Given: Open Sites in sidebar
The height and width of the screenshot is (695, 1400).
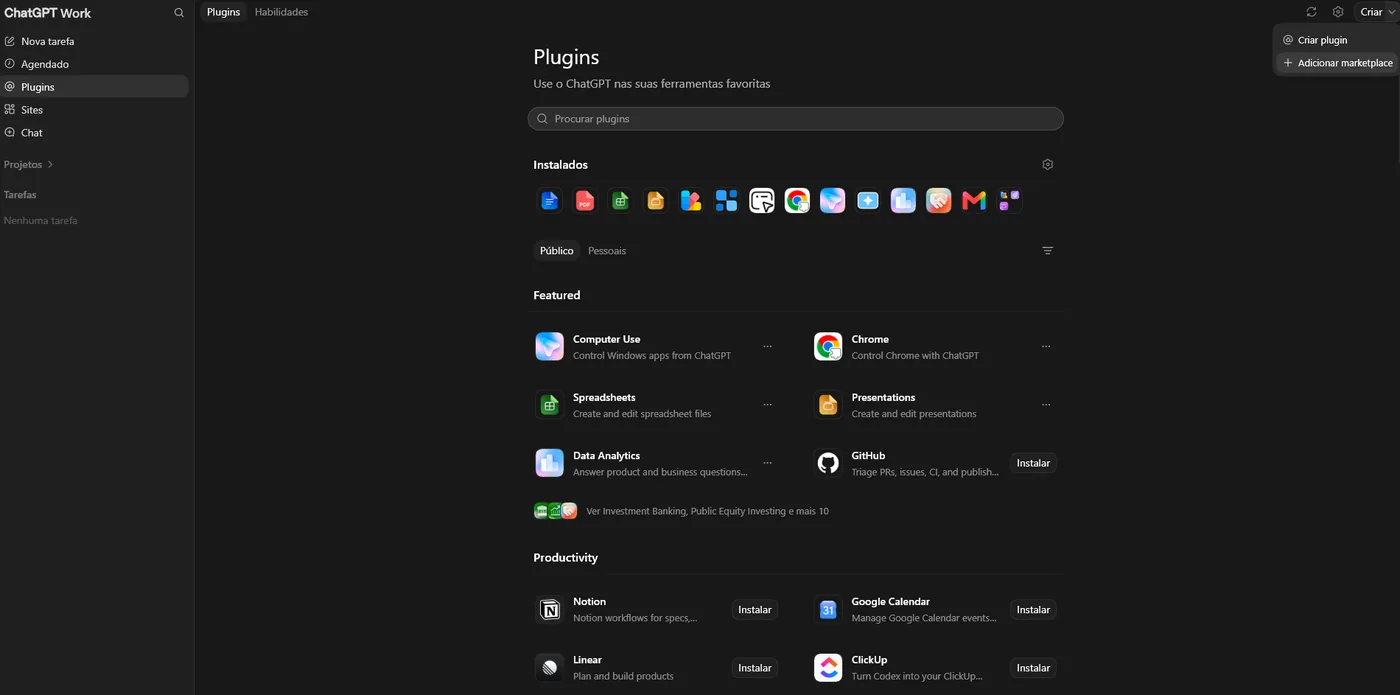Looking at the screenshot, I should [95, 110].
